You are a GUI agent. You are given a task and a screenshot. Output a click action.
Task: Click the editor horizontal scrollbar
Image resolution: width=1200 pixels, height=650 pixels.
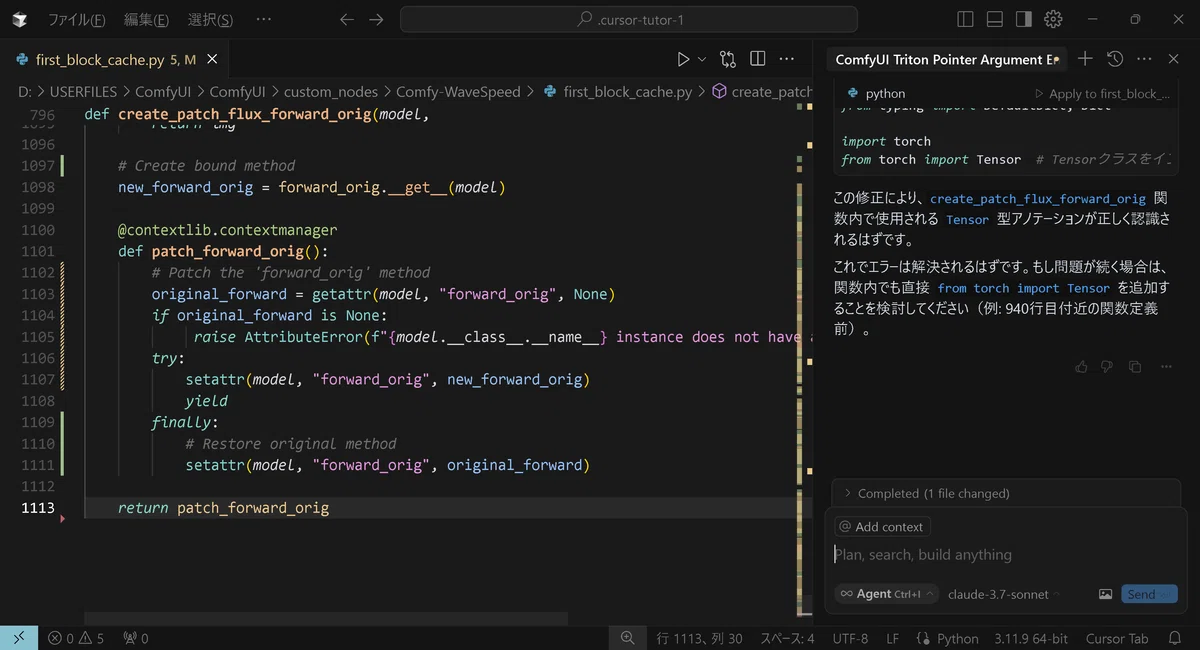326,619
